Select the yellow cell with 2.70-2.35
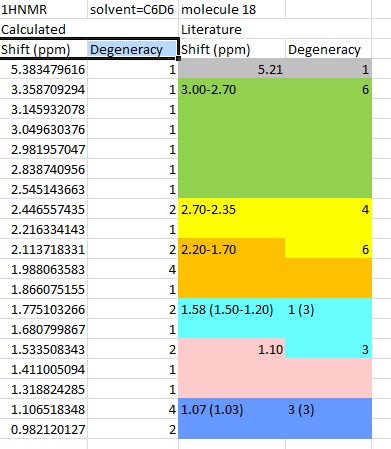Viewport: 391px width, 449px height. click(232, 209)
